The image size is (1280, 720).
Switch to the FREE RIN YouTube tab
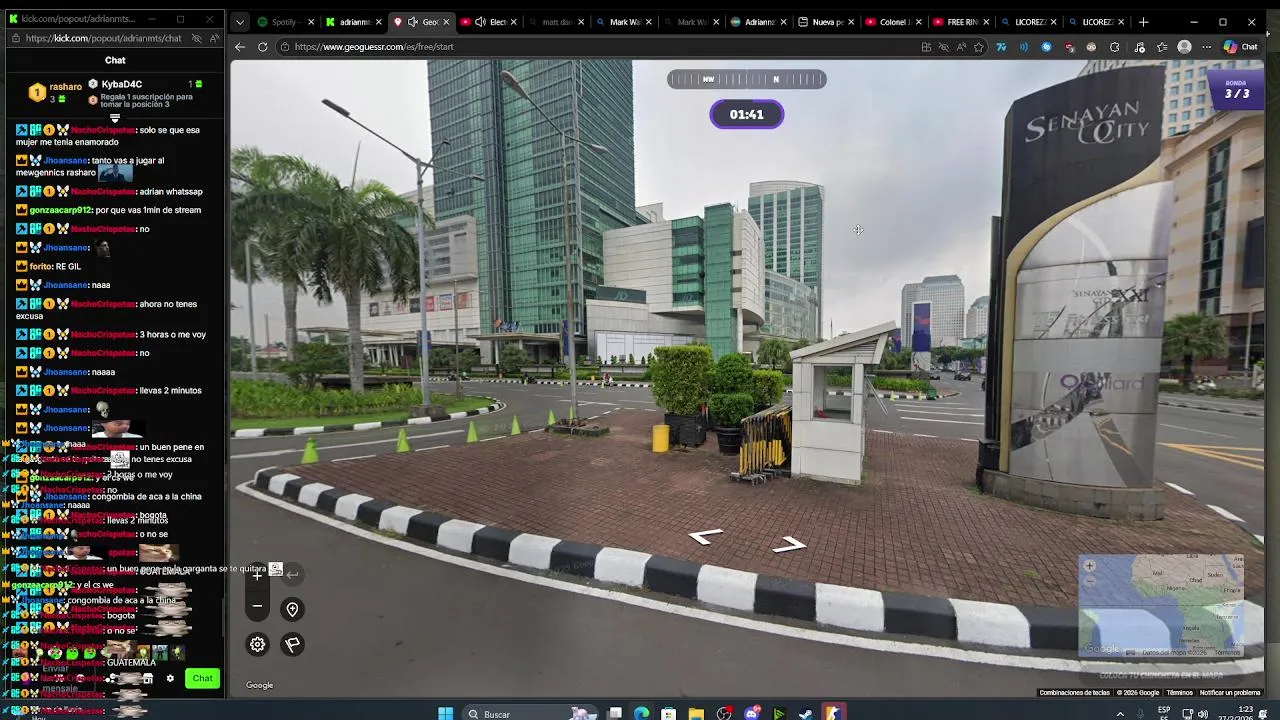(962, 22)
